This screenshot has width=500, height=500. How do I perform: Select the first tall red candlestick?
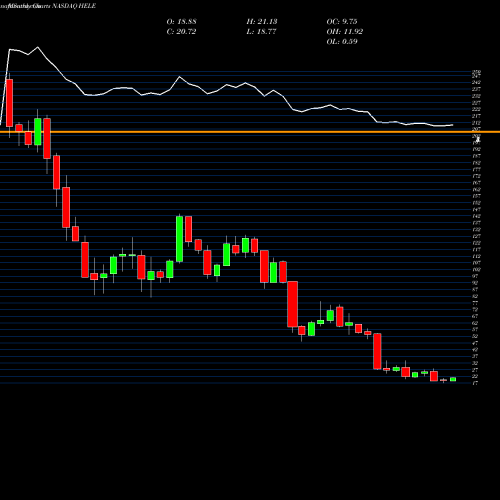pyautogui.click(x=9, y=103)
